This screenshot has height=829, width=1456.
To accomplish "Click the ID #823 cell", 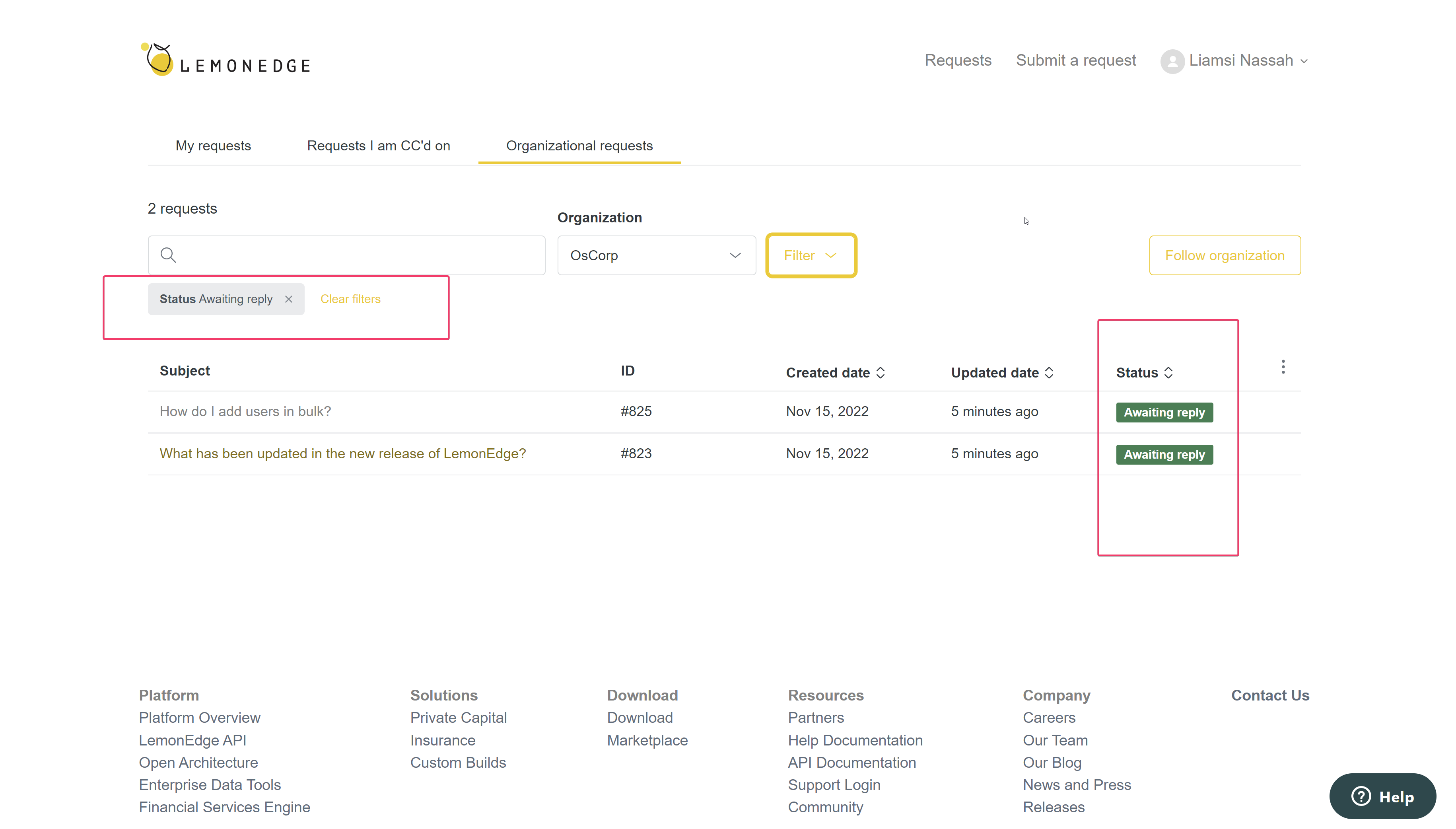I will tap(636, 453).
